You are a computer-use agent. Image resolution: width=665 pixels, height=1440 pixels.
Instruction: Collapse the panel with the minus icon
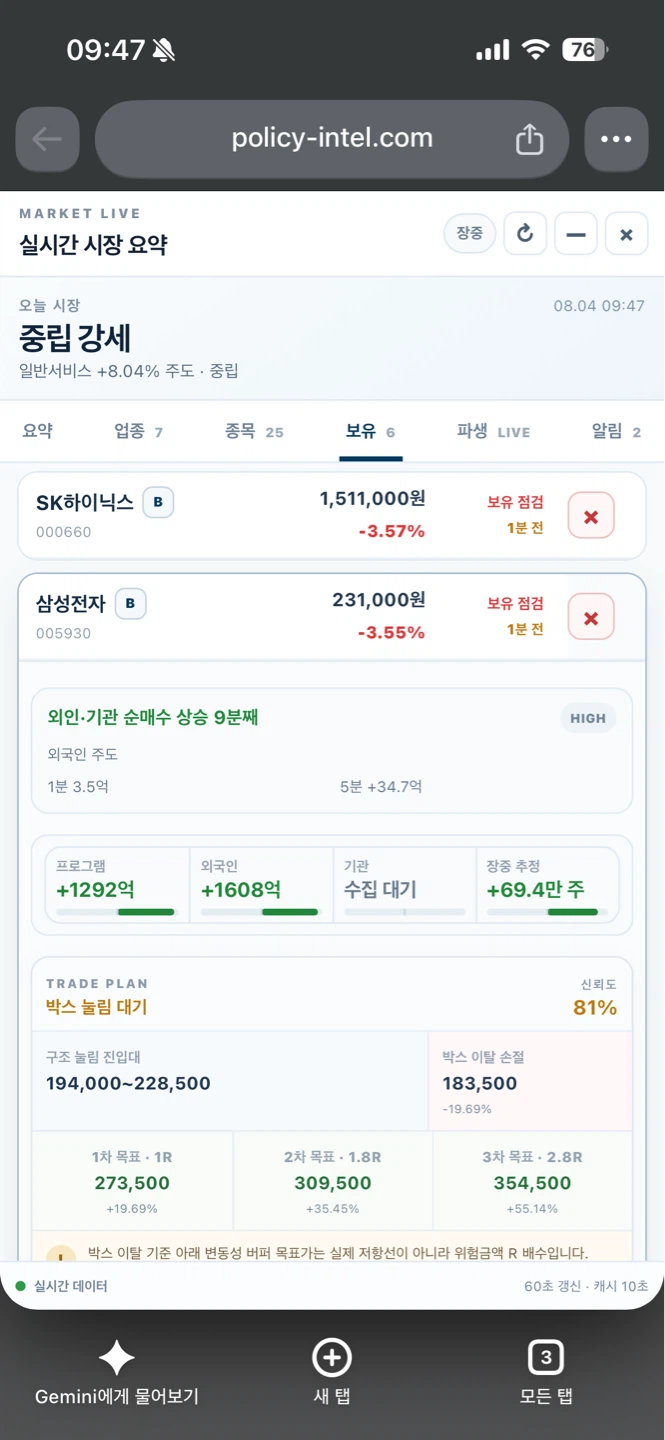pyautogui.click(x=575, y=234)
